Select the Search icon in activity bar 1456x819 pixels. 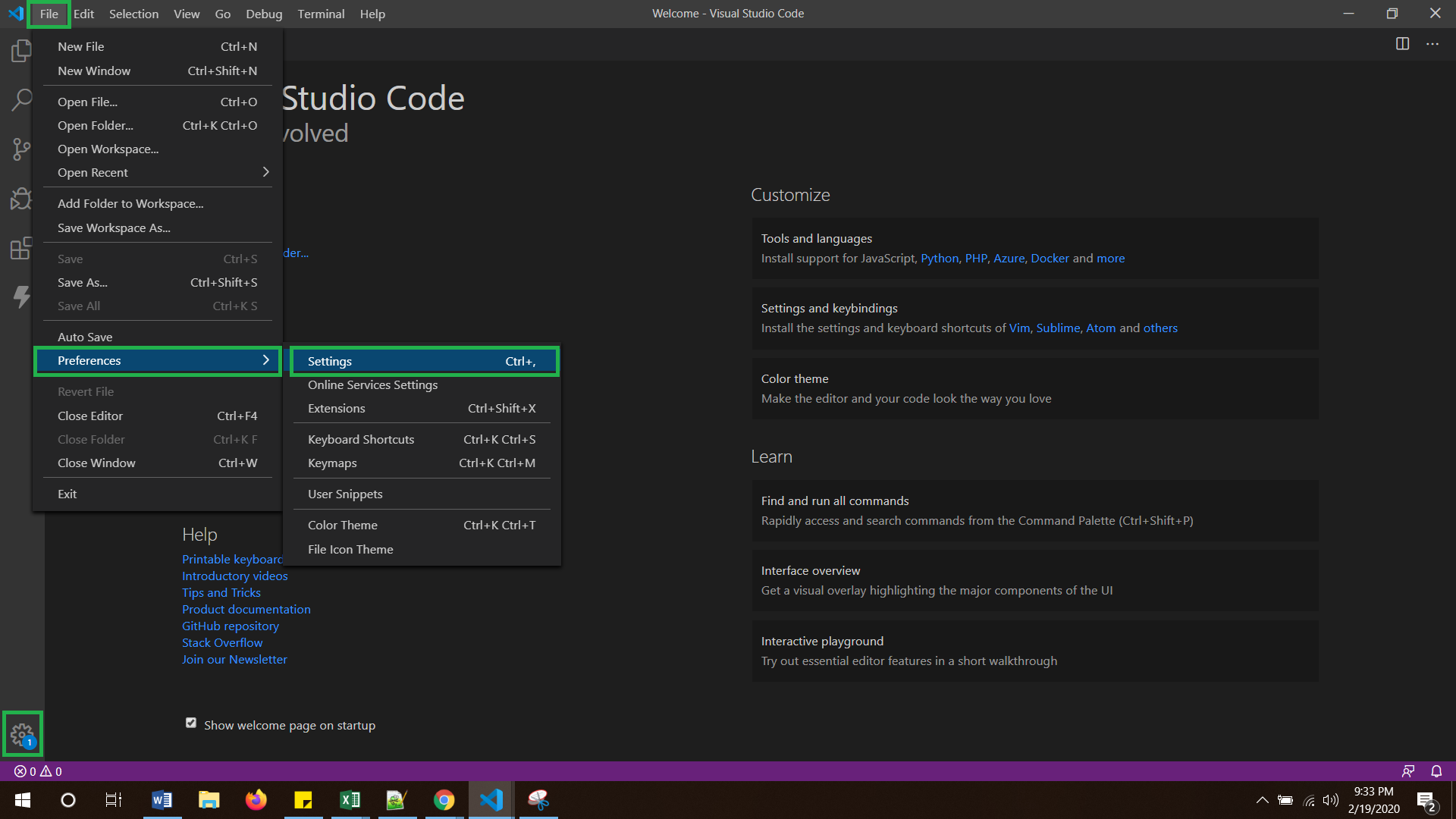[20, 99]
